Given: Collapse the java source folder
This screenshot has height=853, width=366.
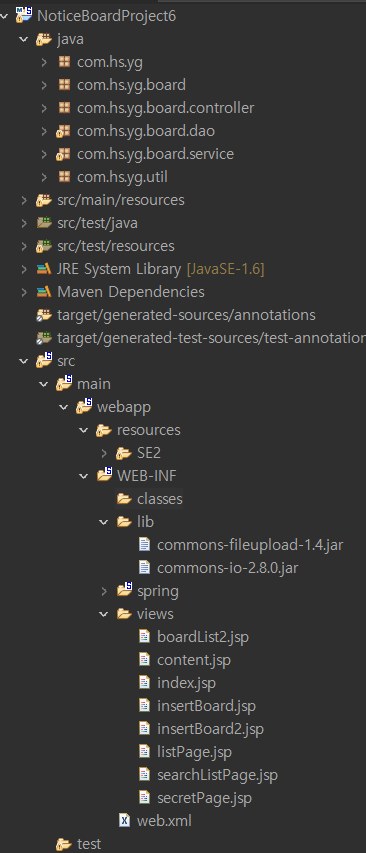Looking at the screenshot, I should click(x=24, y=39).
